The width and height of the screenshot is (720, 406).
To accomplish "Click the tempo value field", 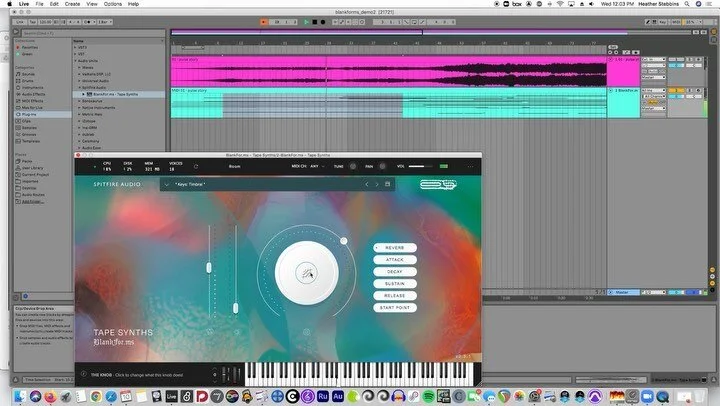I will (x=45, y=22).
